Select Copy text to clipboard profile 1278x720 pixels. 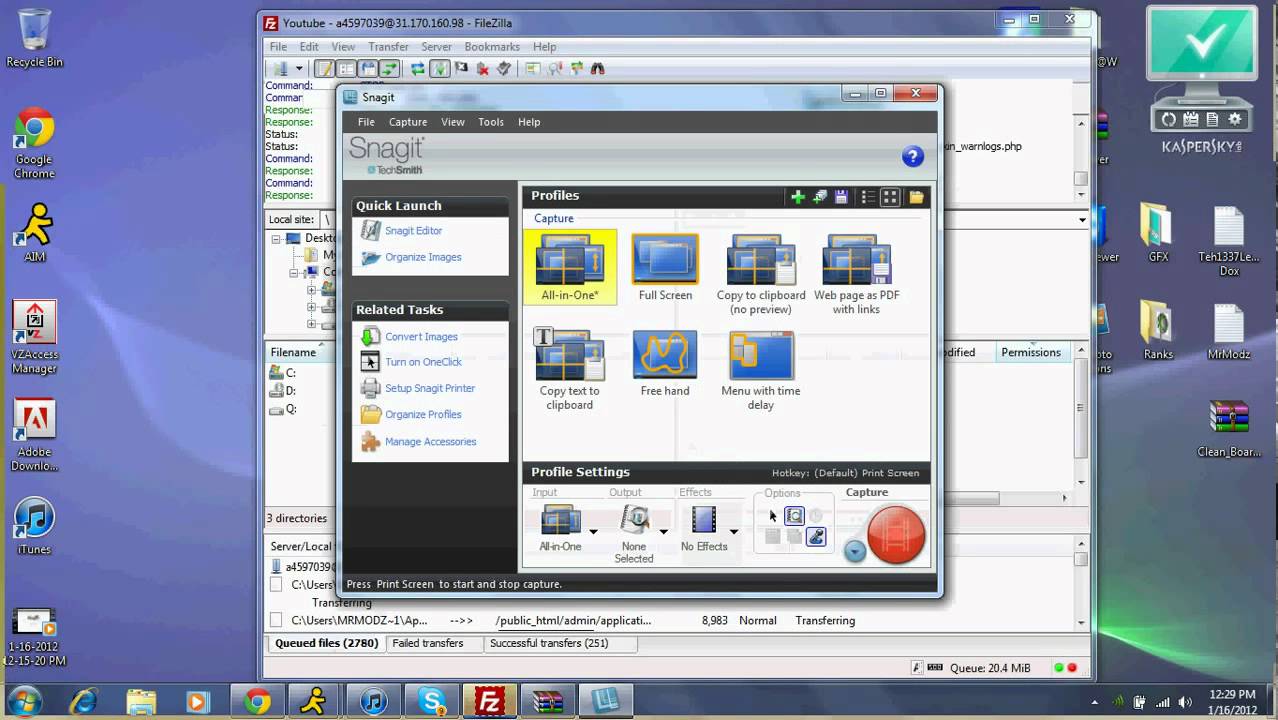569,368
